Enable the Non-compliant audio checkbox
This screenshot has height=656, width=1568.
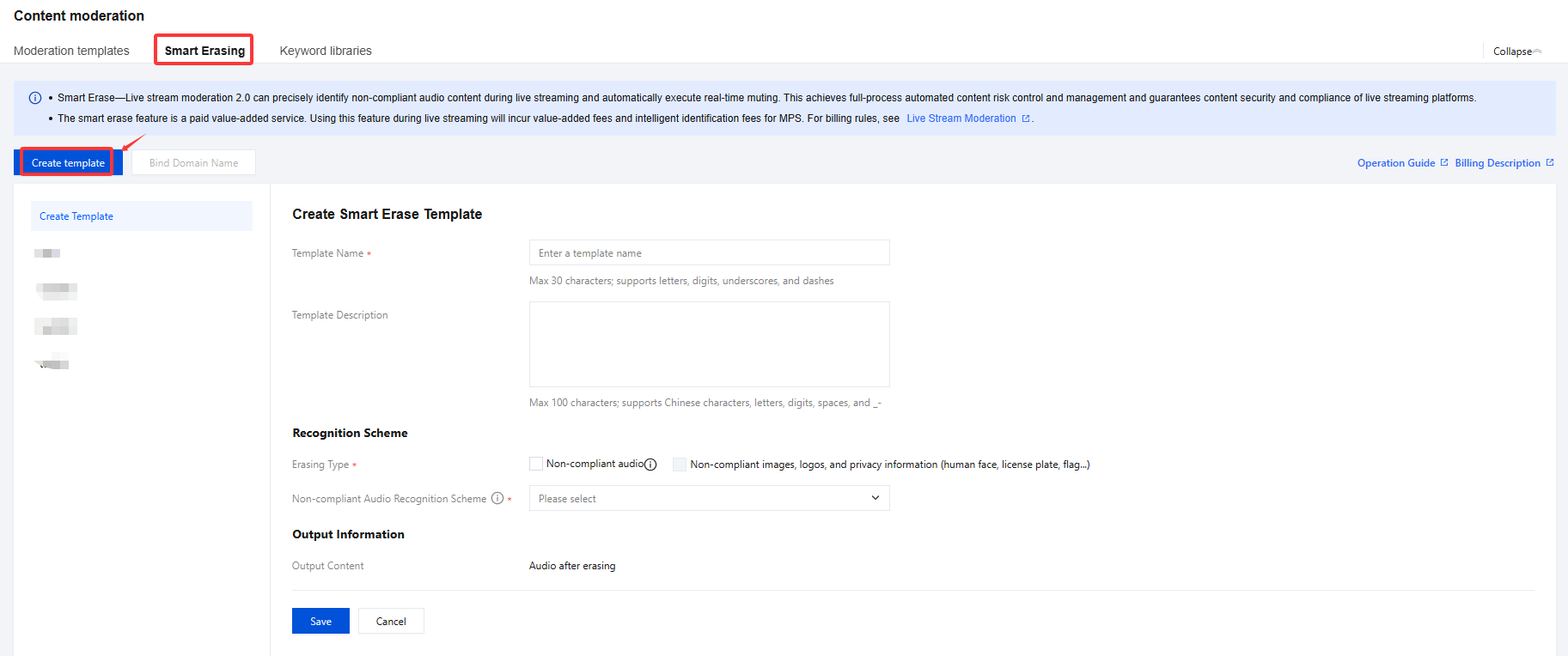tap(536, 464)
